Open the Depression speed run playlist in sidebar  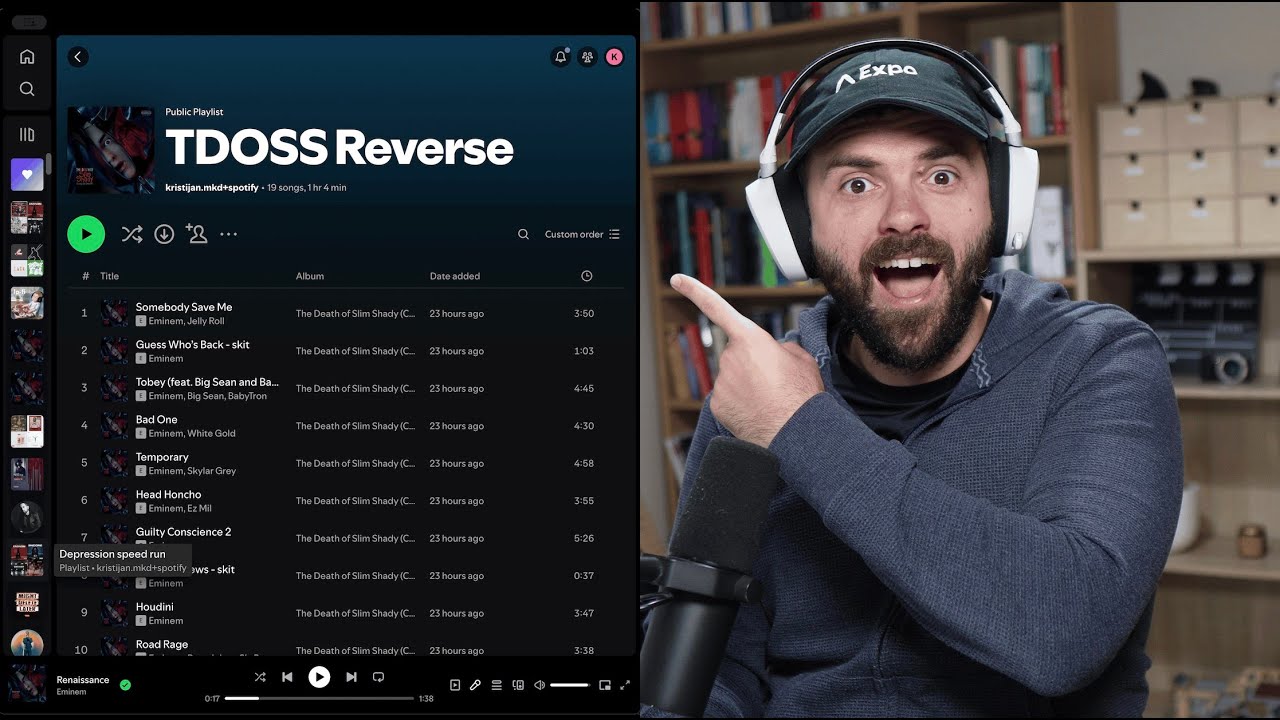point(27,560)
